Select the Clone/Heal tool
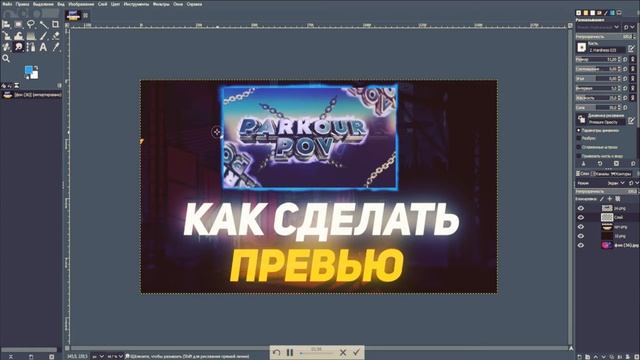Viewport: 640px width, 360px height. tap(6, 47)
